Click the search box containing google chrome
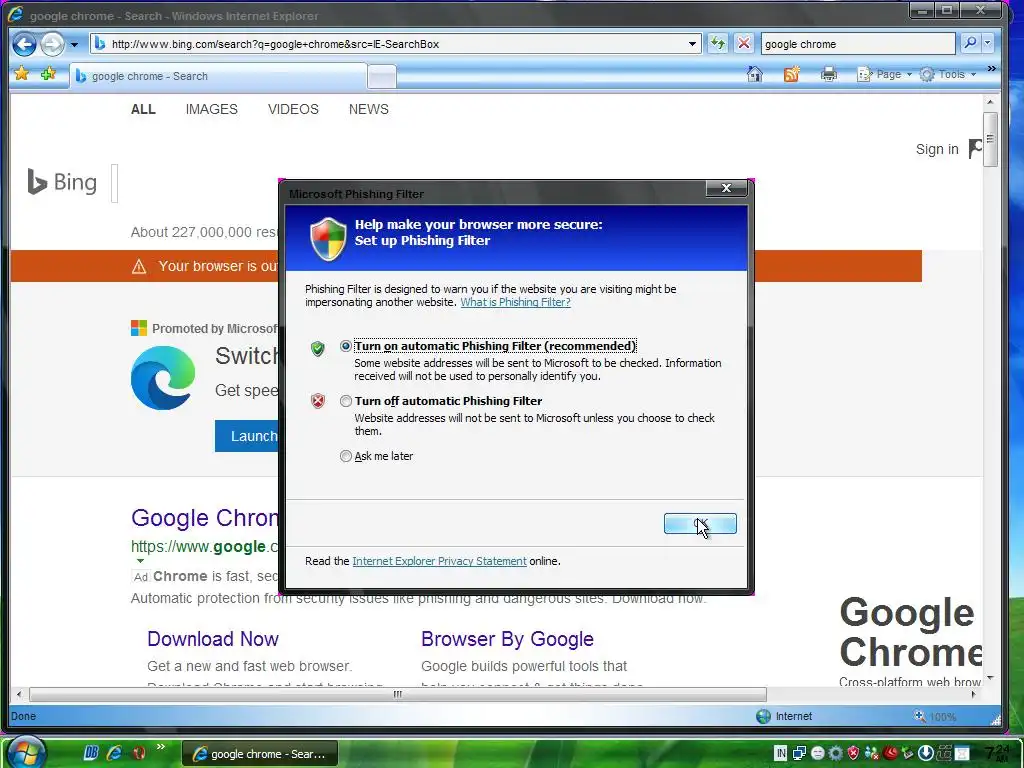Viewport: 1024px width, 768px height. pyautogui.click(x=858, y=44)
